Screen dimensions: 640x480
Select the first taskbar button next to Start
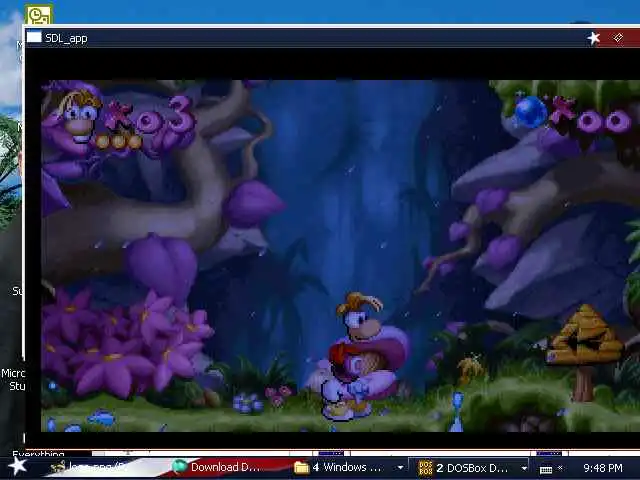[x=98, y=467]
